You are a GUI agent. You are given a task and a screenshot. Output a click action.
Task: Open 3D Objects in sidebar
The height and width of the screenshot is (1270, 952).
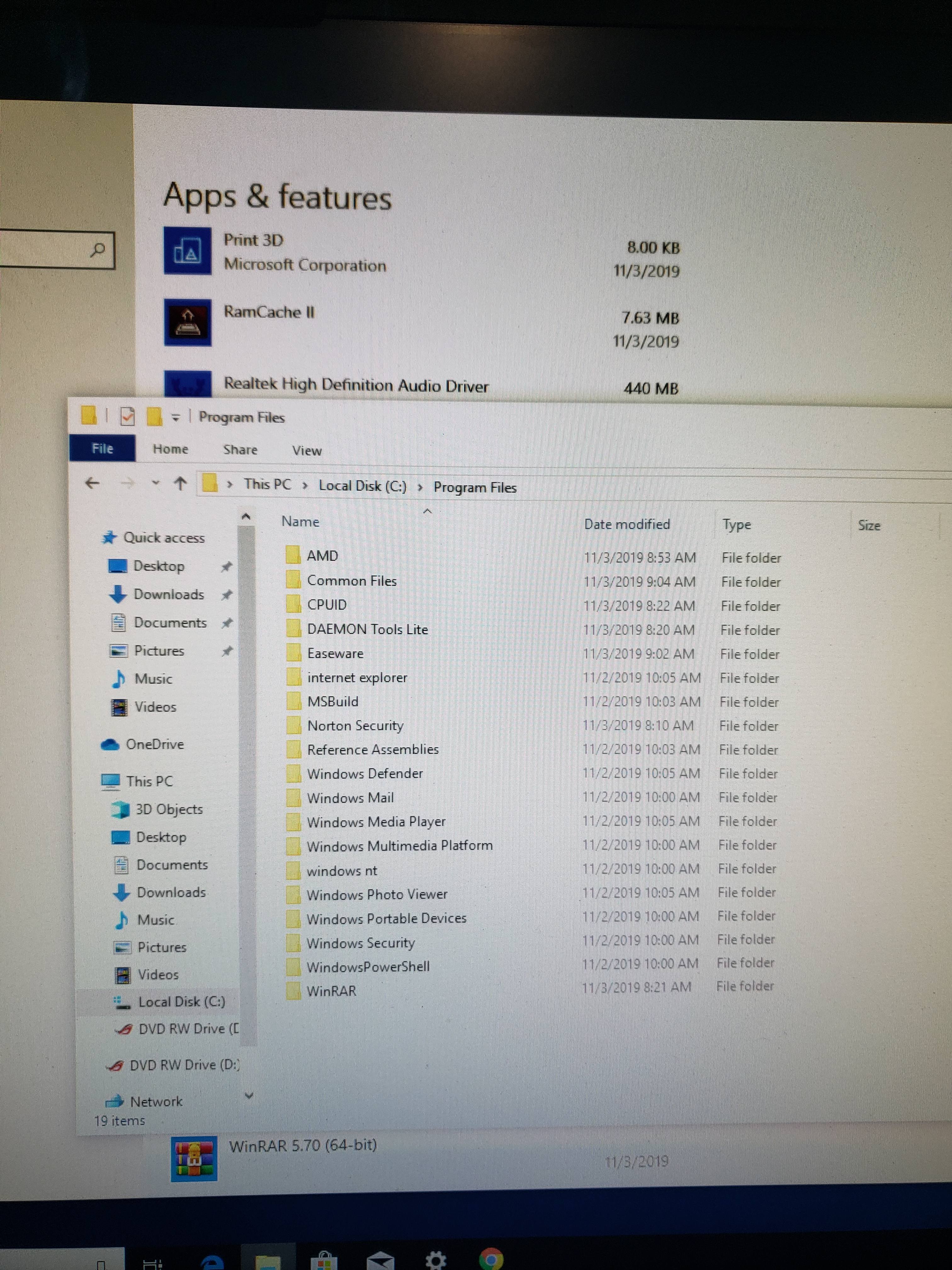157,809
